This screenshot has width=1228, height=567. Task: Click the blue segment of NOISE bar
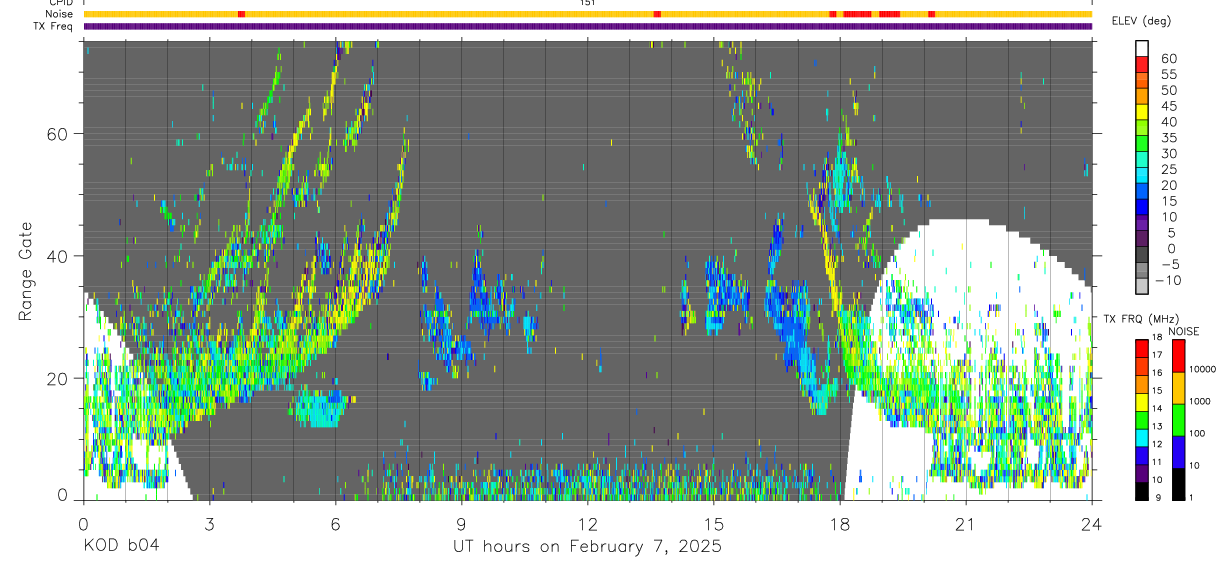click(1178, 452)
